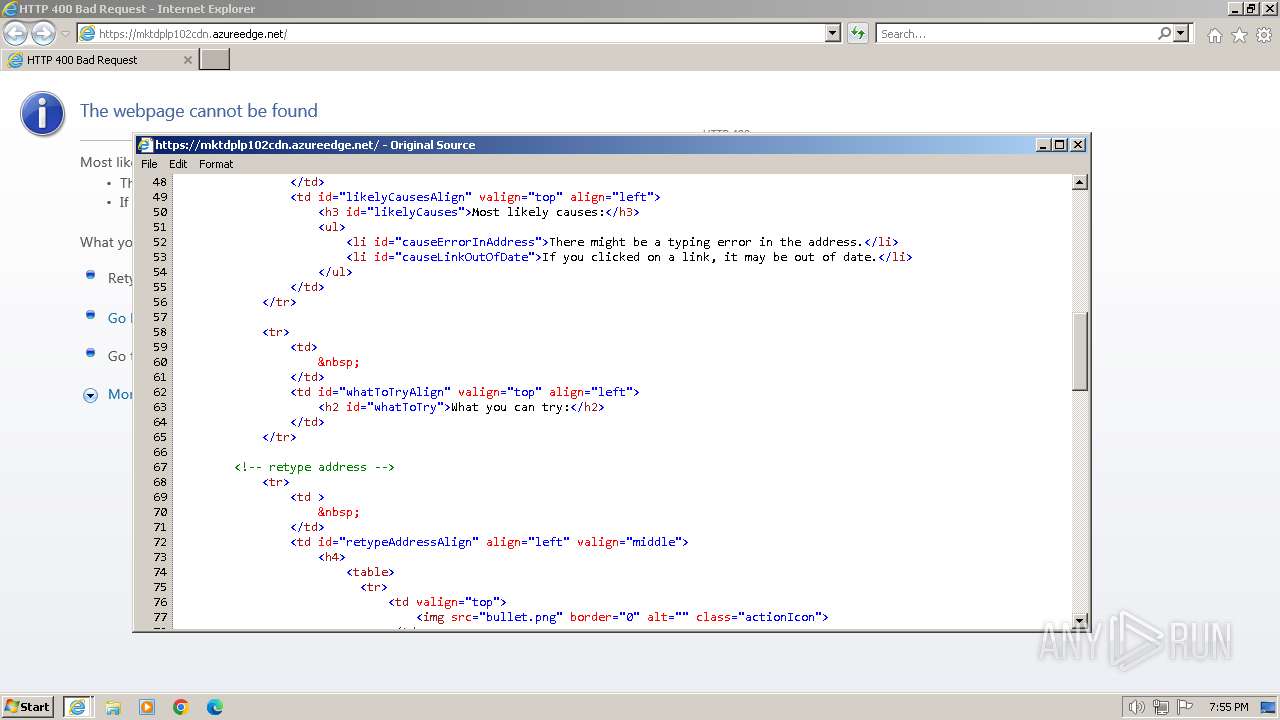Image resolution: width=1280 pixels, height=720 pixels.
Task: Click the source view scrollbar thumb
Action: (1080, 351)
